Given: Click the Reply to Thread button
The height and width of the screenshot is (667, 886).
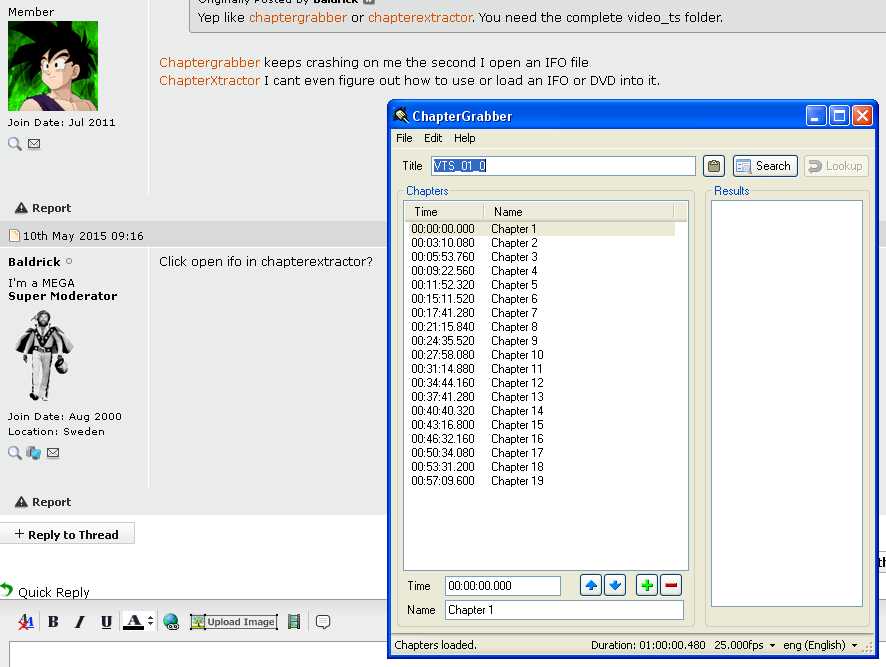Looking at the screenshot, I should (x=67, y=534).
